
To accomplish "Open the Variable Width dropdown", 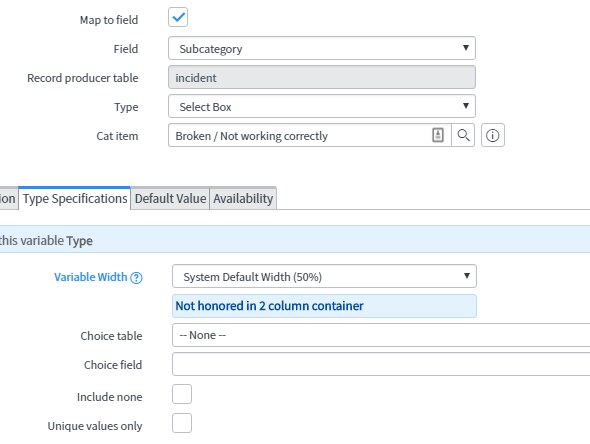I will [324, 276].
